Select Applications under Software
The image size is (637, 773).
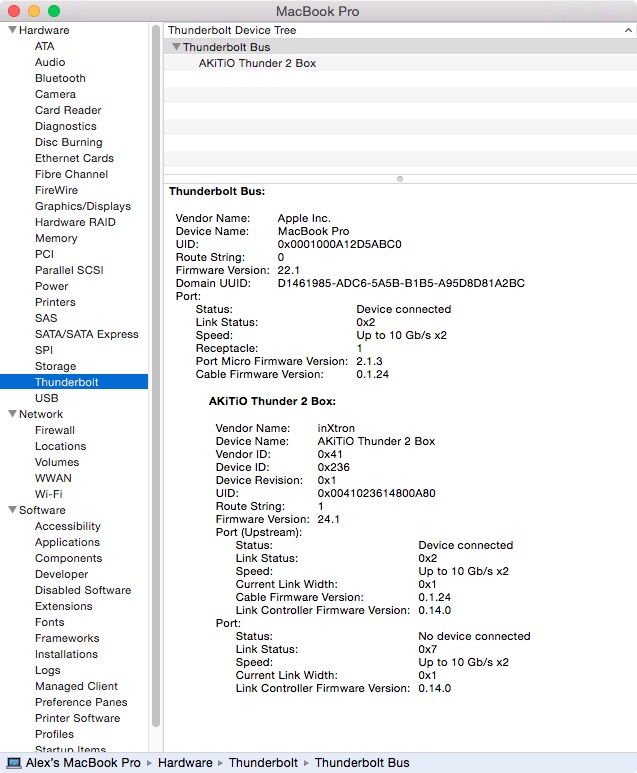[67, 542]
